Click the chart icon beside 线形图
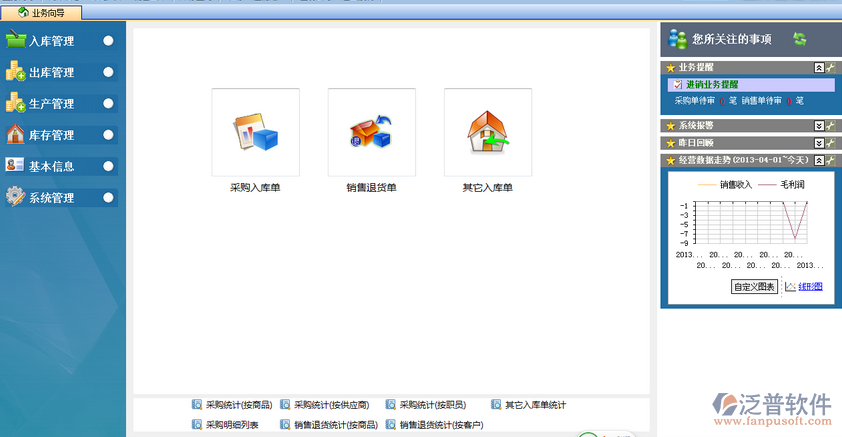 [x=790, y=287]
